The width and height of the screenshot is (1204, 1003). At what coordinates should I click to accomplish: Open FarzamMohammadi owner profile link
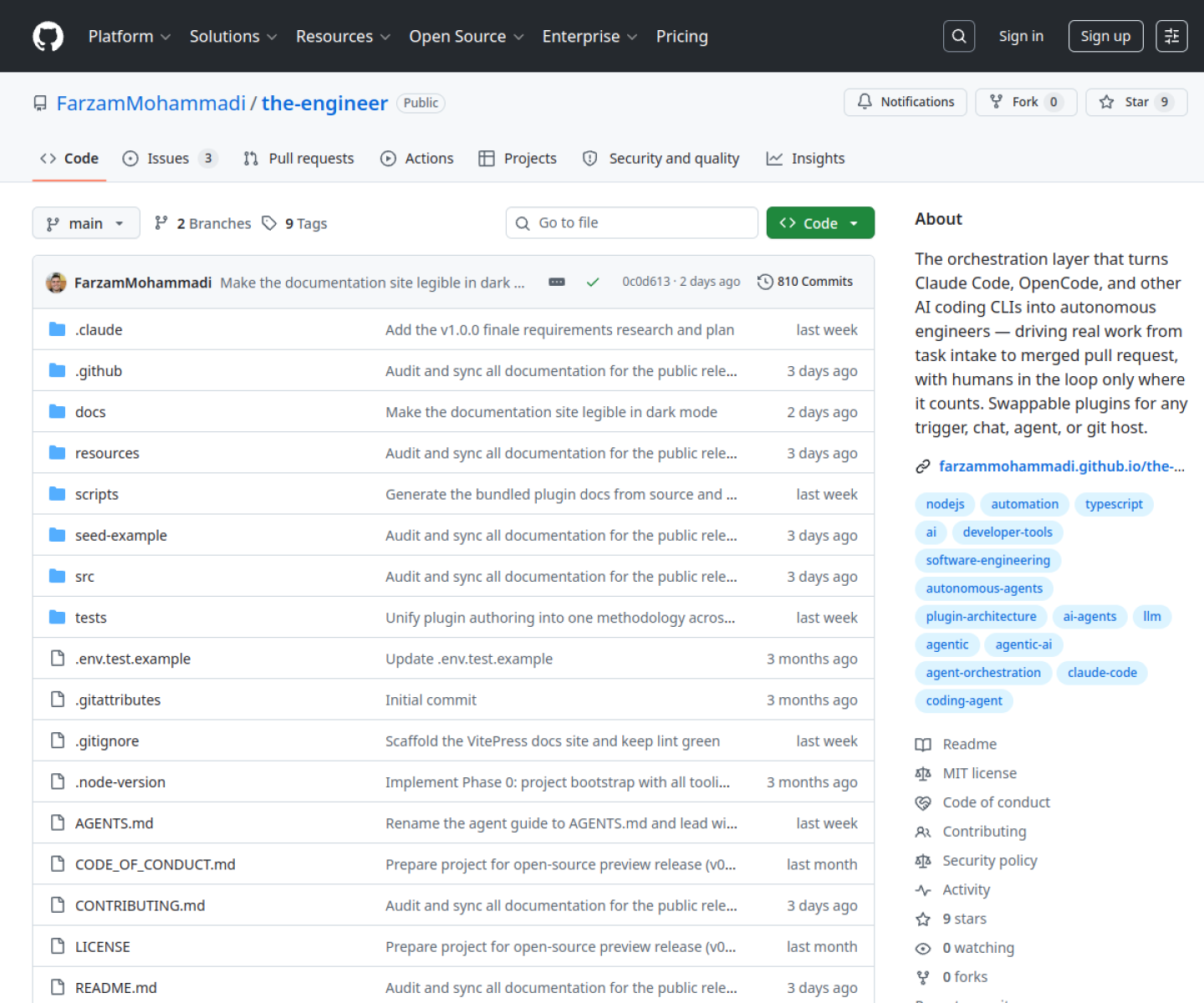151,103
